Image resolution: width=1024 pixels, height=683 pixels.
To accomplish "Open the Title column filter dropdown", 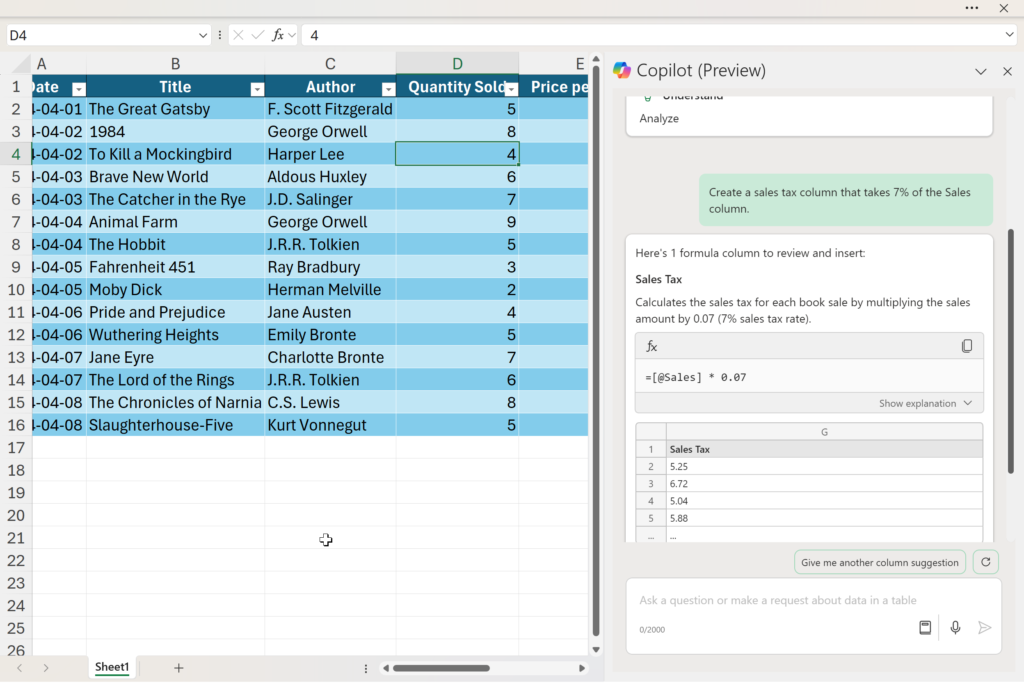I will (257, 89).
